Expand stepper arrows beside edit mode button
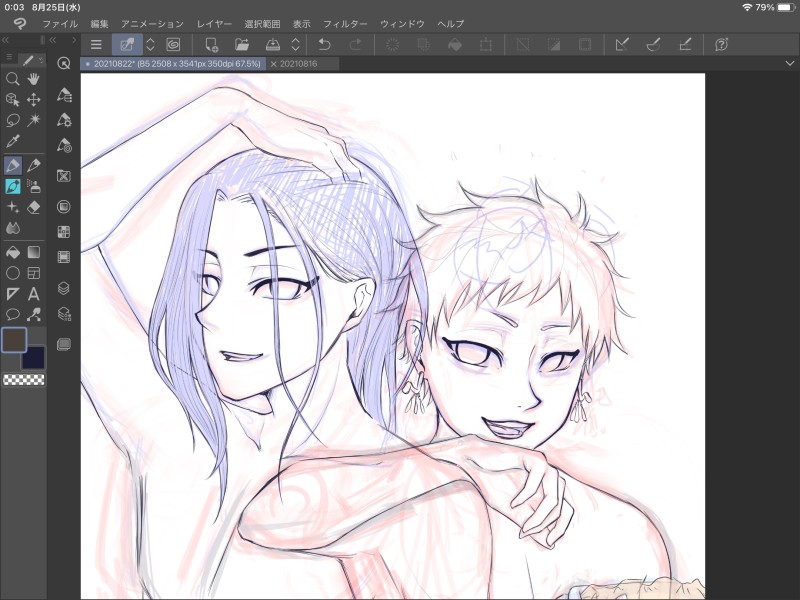Image resolution: width=800 pixels, height=600 pixels. 150,45
